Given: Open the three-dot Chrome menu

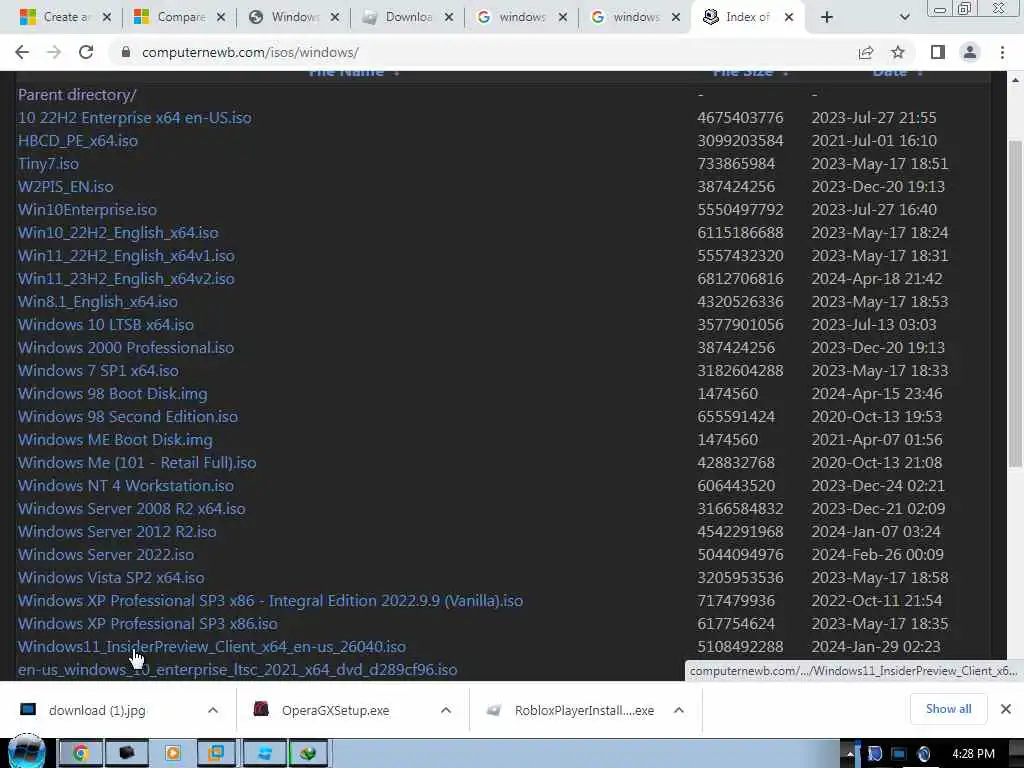Looking at the screenshot, I should tap(1002, 52).
